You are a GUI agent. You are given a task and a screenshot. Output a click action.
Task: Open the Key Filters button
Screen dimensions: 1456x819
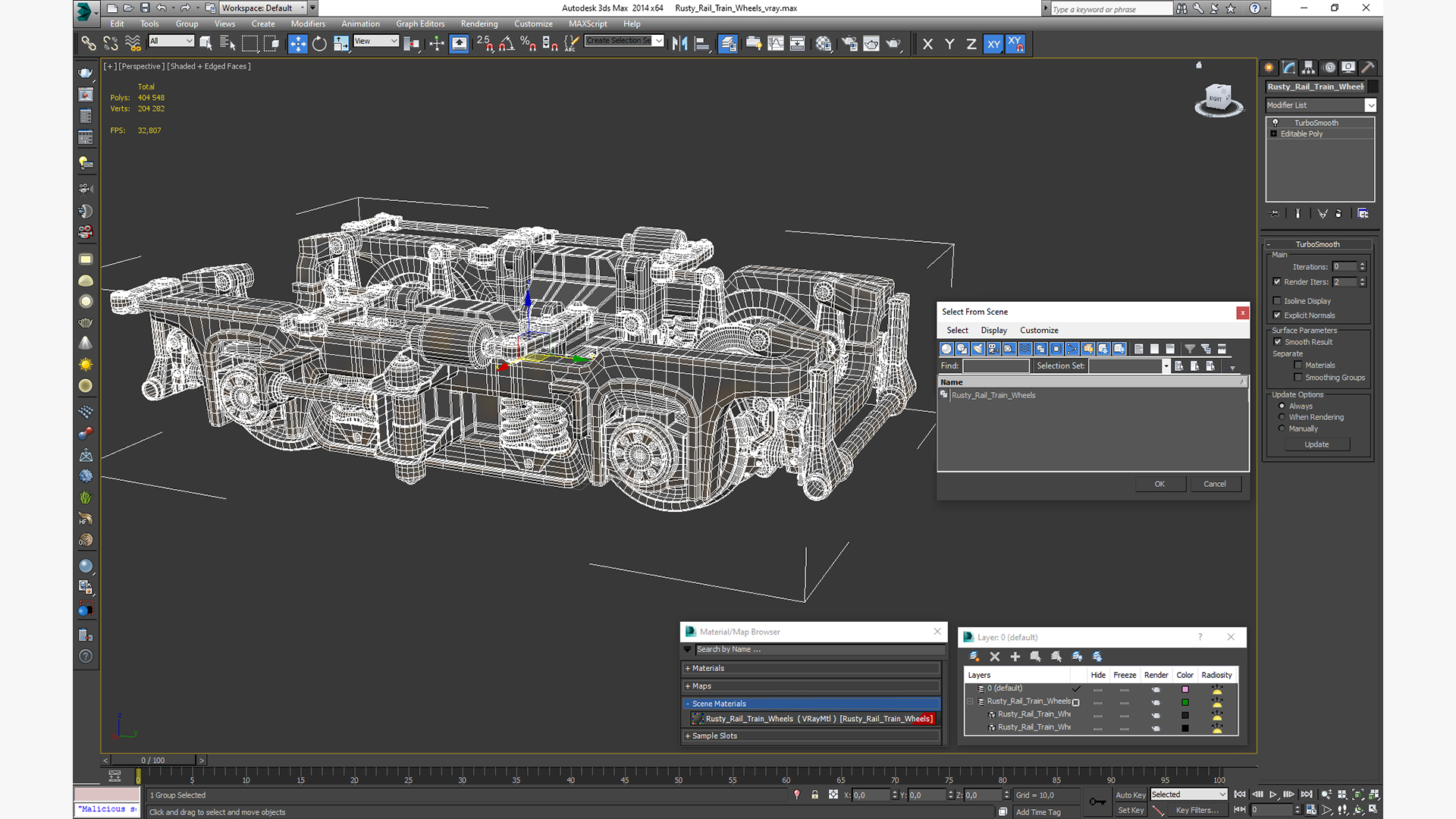(x=1197, y=811)
